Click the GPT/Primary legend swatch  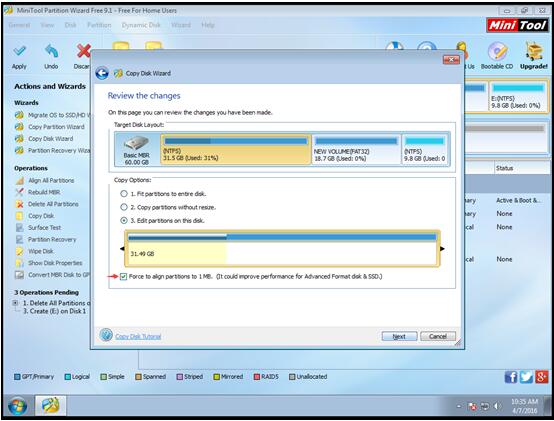[x=17, y=377]
